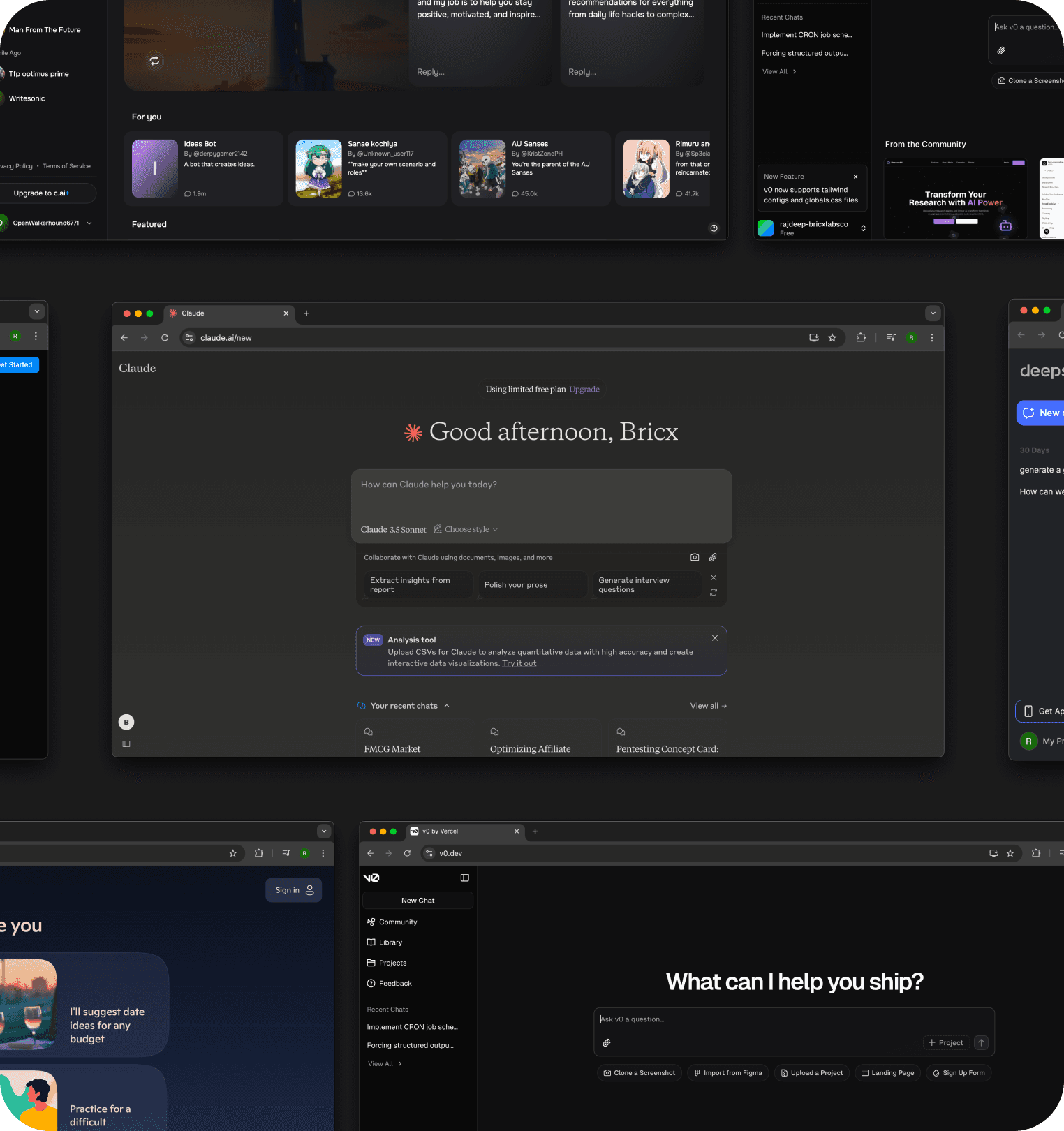Open tab search chevron in bottom-left window

click(324, 831)
